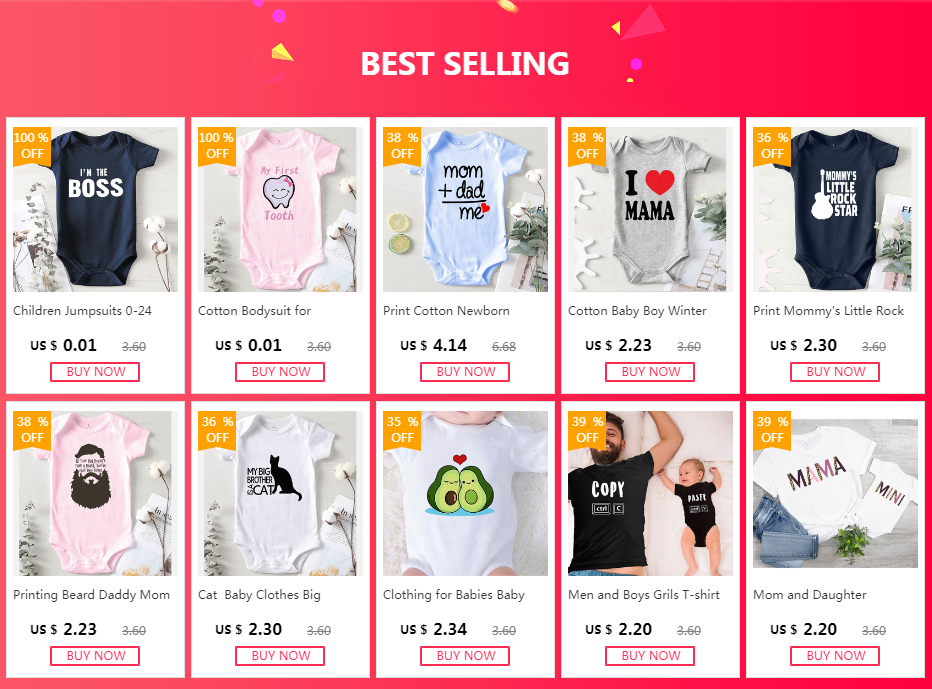View the MAMA MINI matching shirts image

tap(835, 493)
